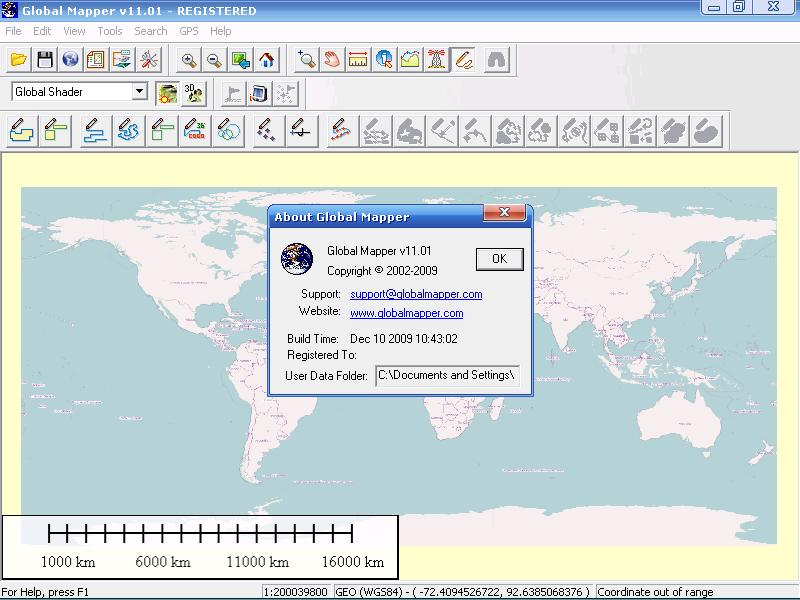The image size is (800, 600).
Task: Open the www.globalmapper.com website link
Action: click(x=407, y=313)
